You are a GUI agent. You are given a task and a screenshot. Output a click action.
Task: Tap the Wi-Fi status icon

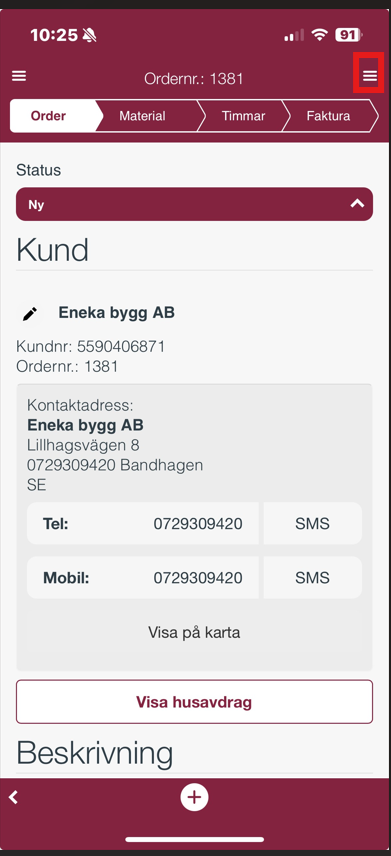point(319,35)
